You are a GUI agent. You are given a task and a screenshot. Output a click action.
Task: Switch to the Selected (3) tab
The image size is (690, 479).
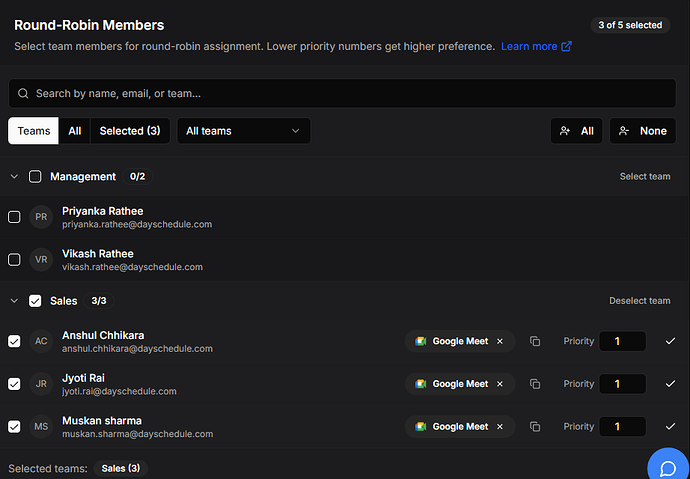tap(130, 131)
